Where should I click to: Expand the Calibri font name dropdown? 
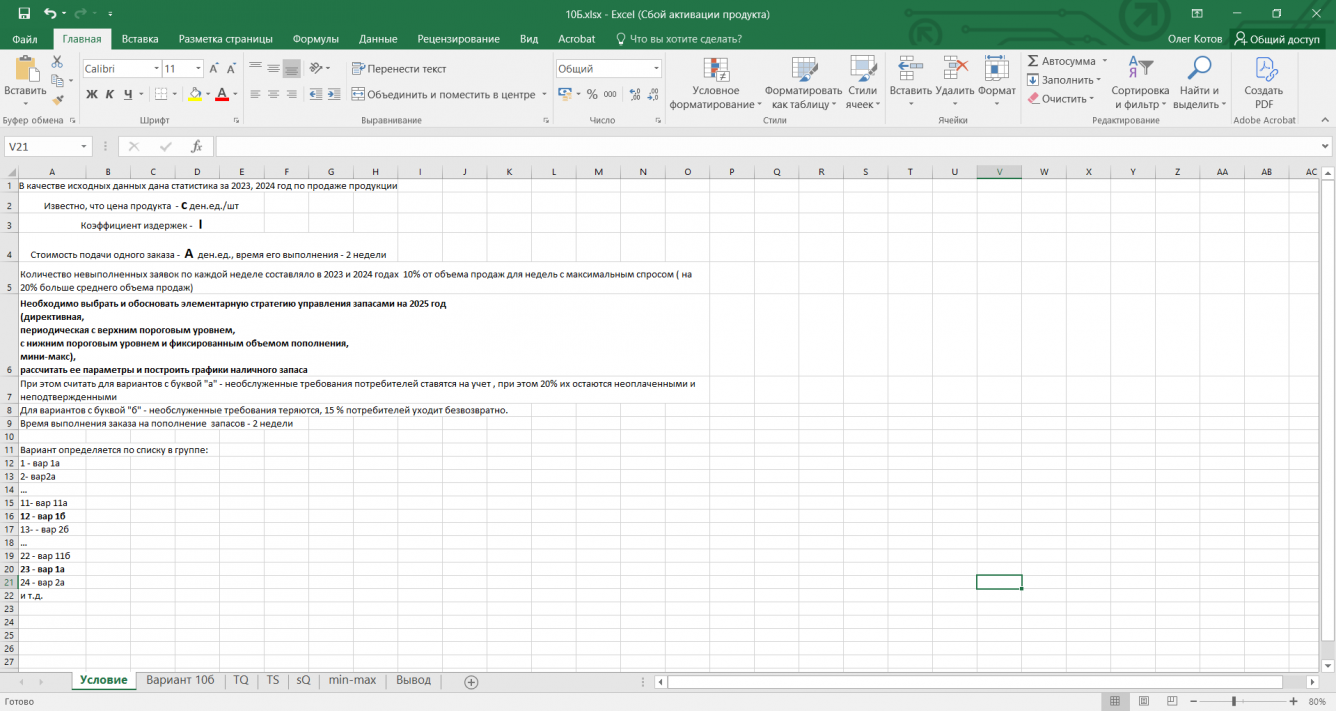click(156, 69)
